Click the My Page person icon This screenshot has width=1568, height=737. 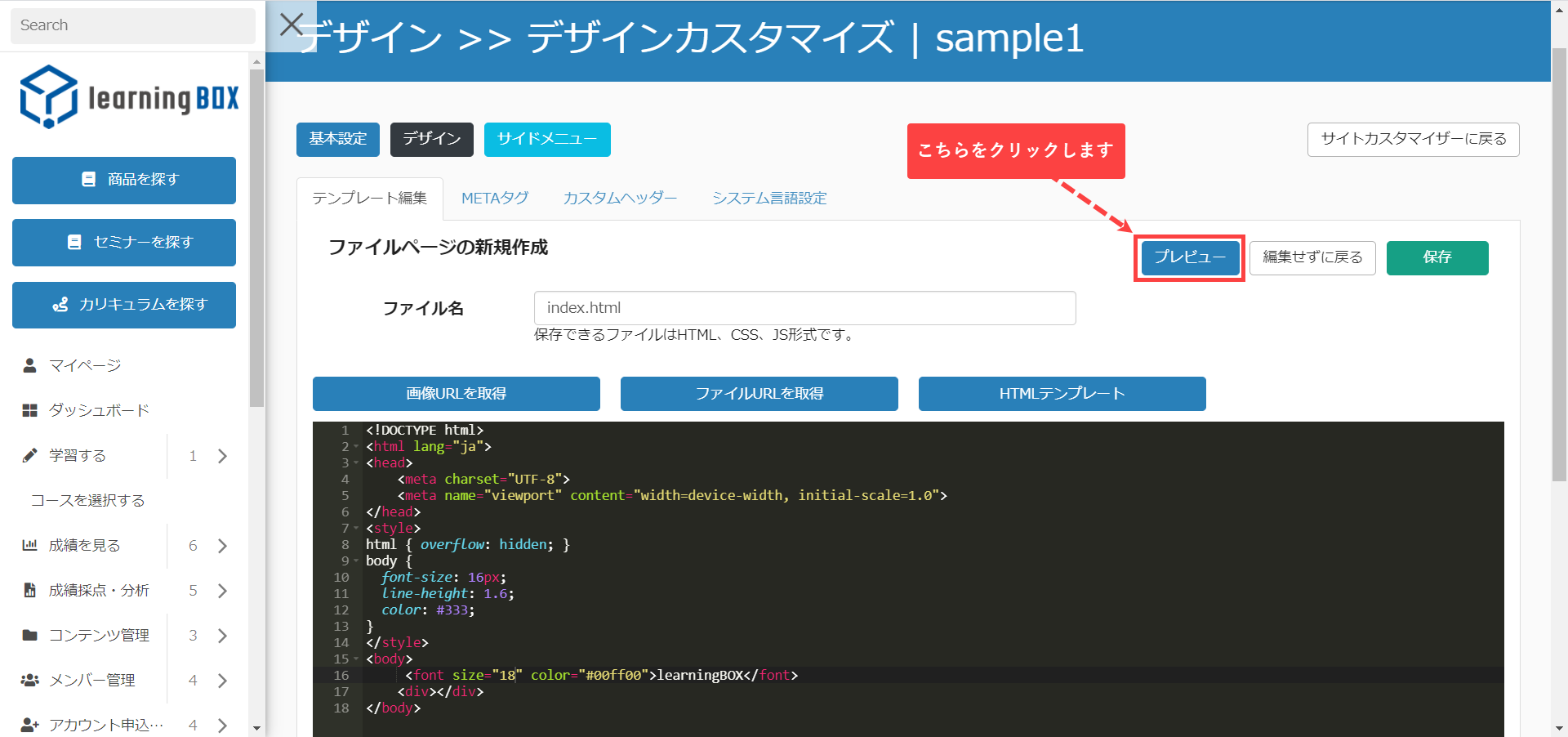30,365
